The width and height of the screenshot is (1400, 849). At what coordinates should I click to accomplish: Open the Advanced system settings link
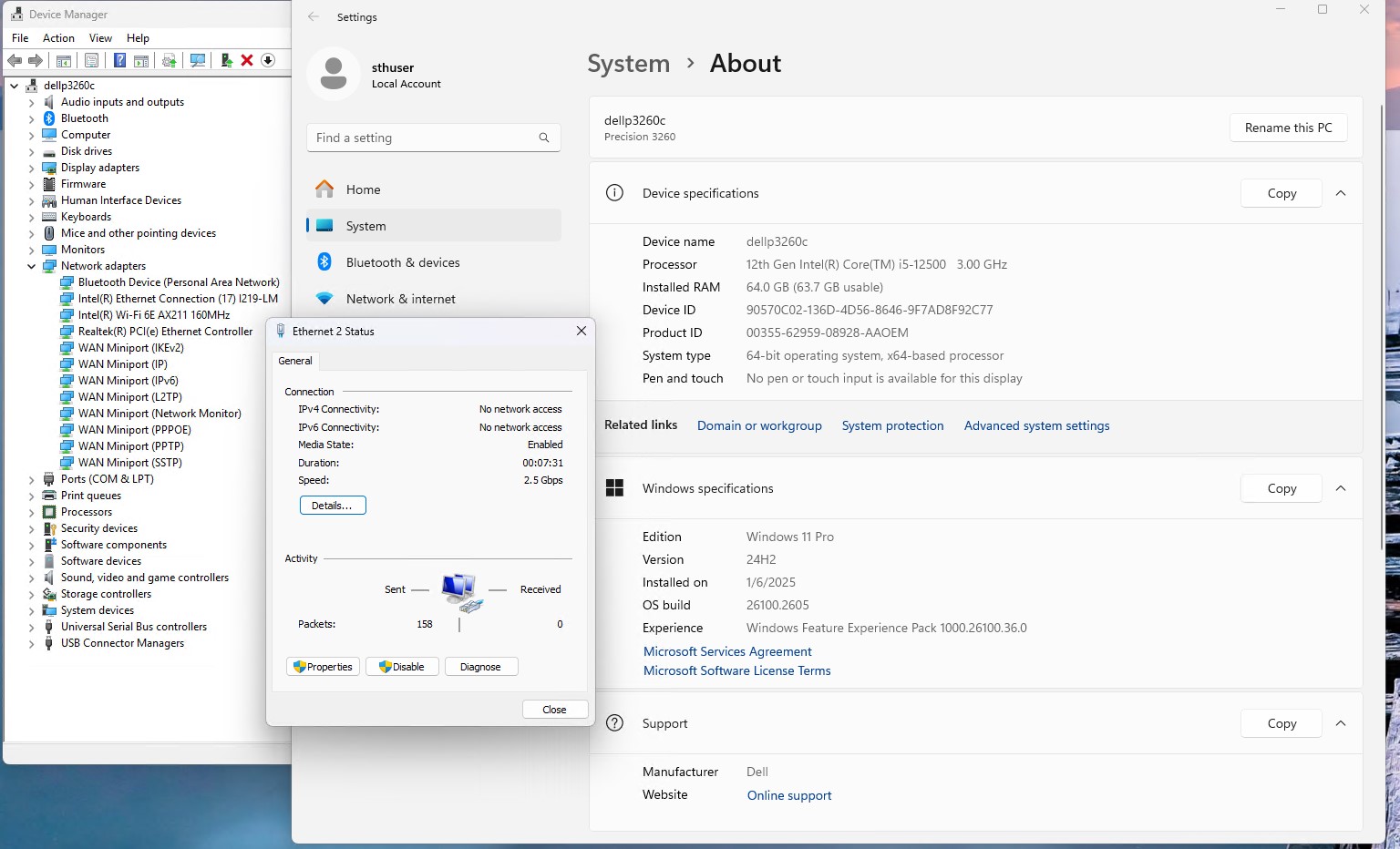pyautogui.click(x=1036, y=425)
